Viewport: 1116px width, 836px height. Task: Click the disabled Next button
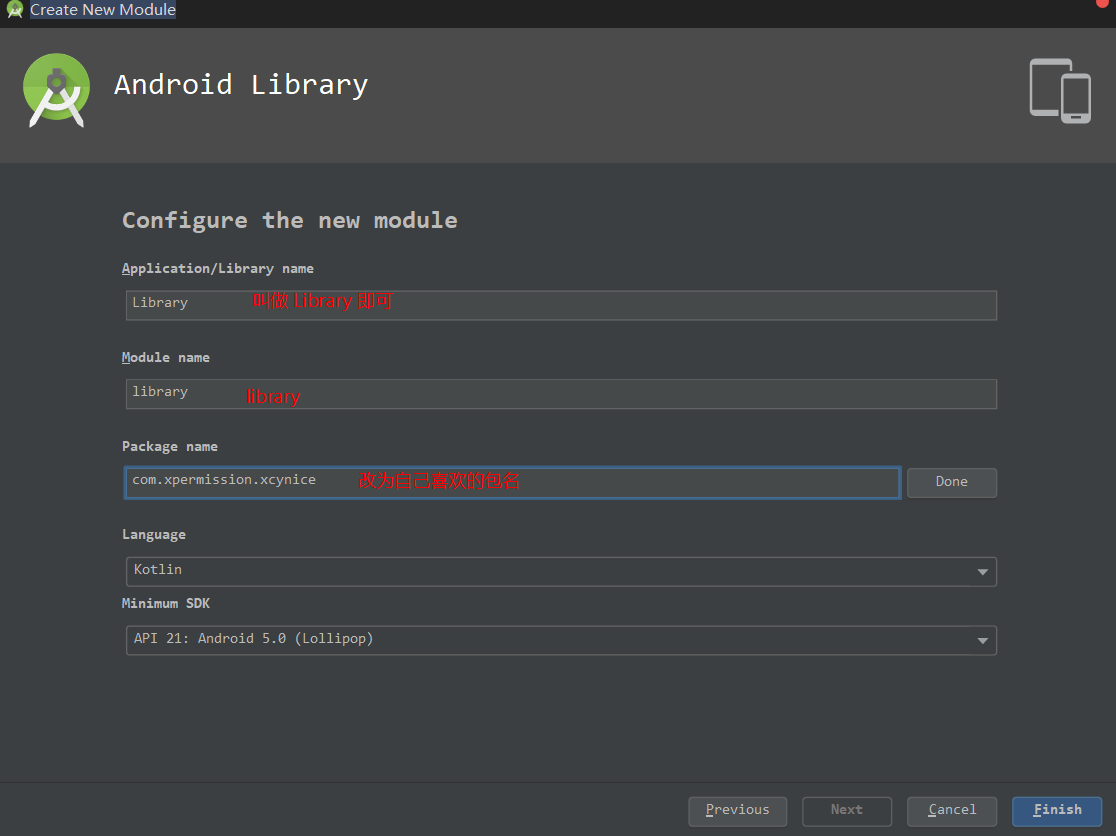pos(846,811)
